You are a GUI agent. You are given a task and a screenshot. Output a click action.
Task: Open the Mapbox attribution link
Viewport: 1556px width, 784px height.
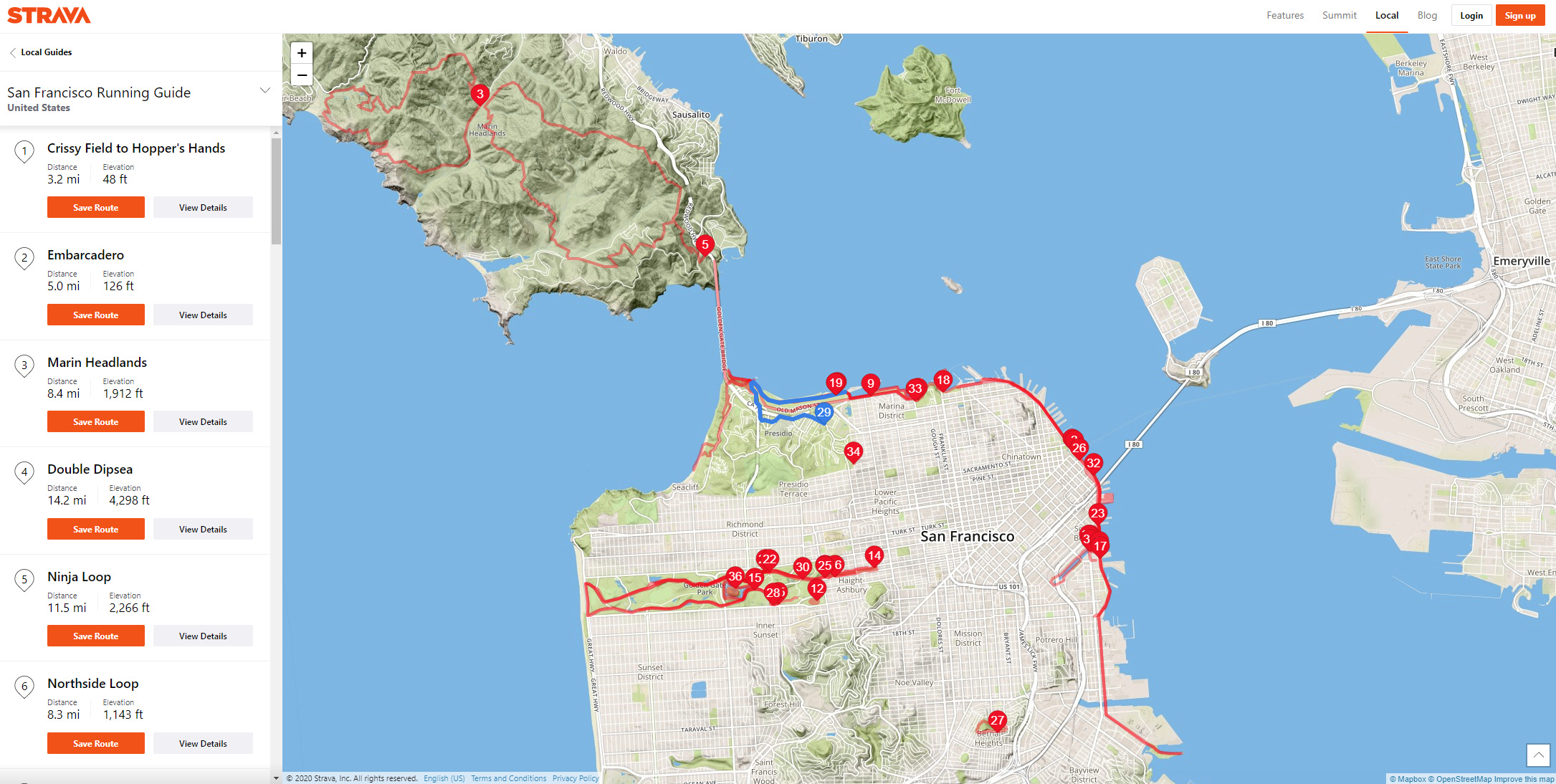pos(1408,779)
